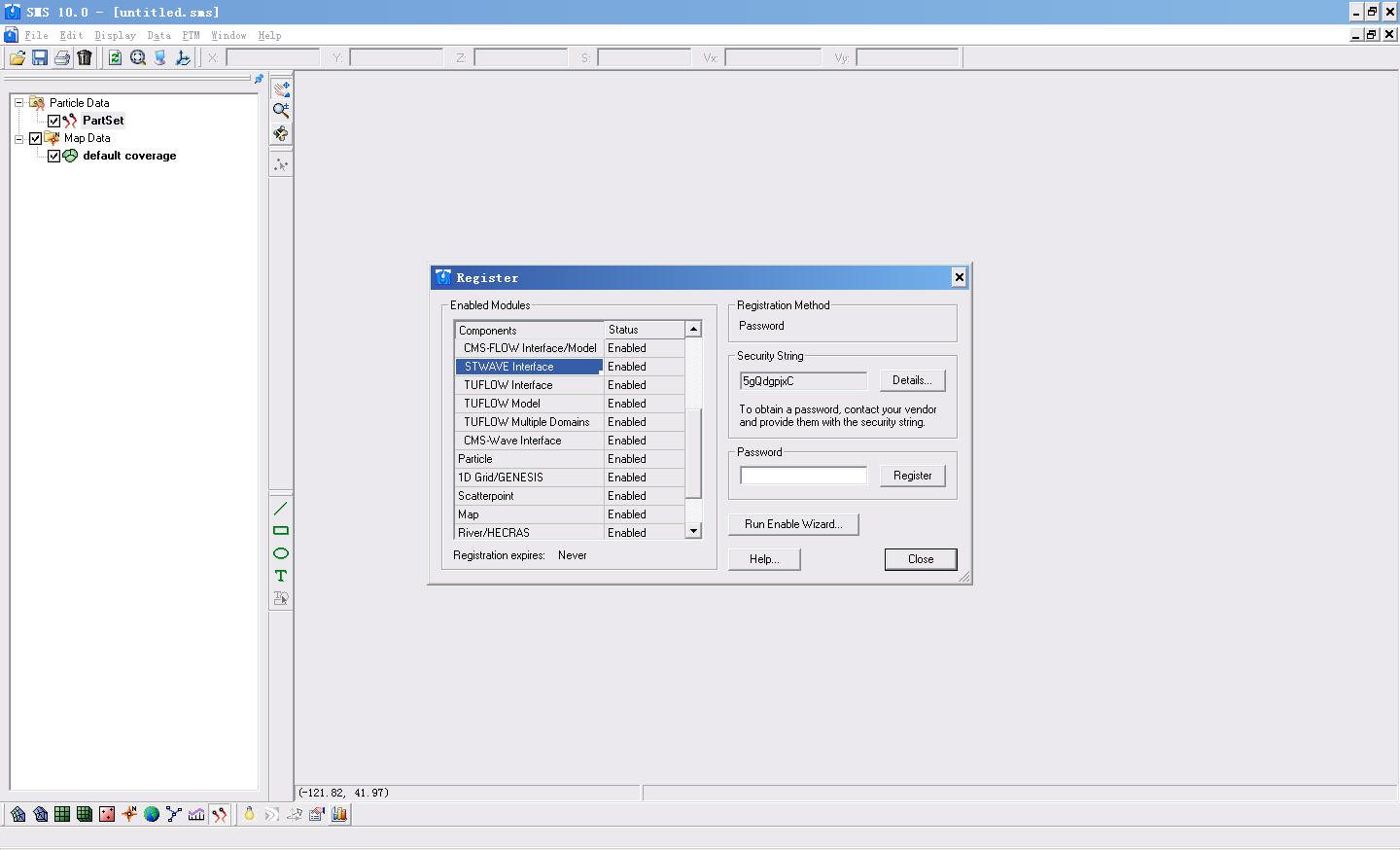Click the bar chart plot icon
Screen dimensions: 1400x850
click(x=339, y=814)
